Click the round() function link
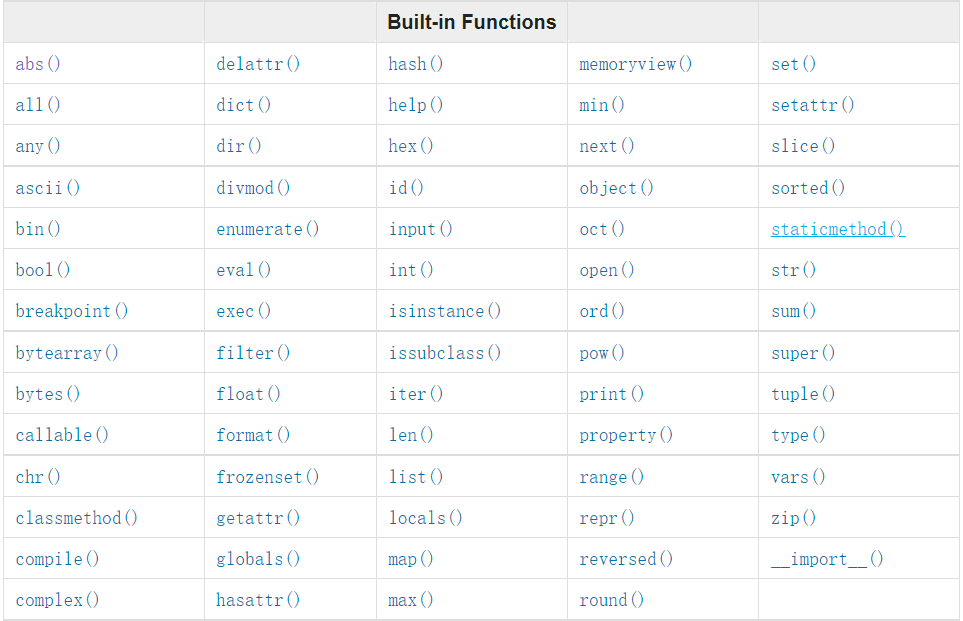Viewport: 963px width, 621px height. [x=611, y=600]
